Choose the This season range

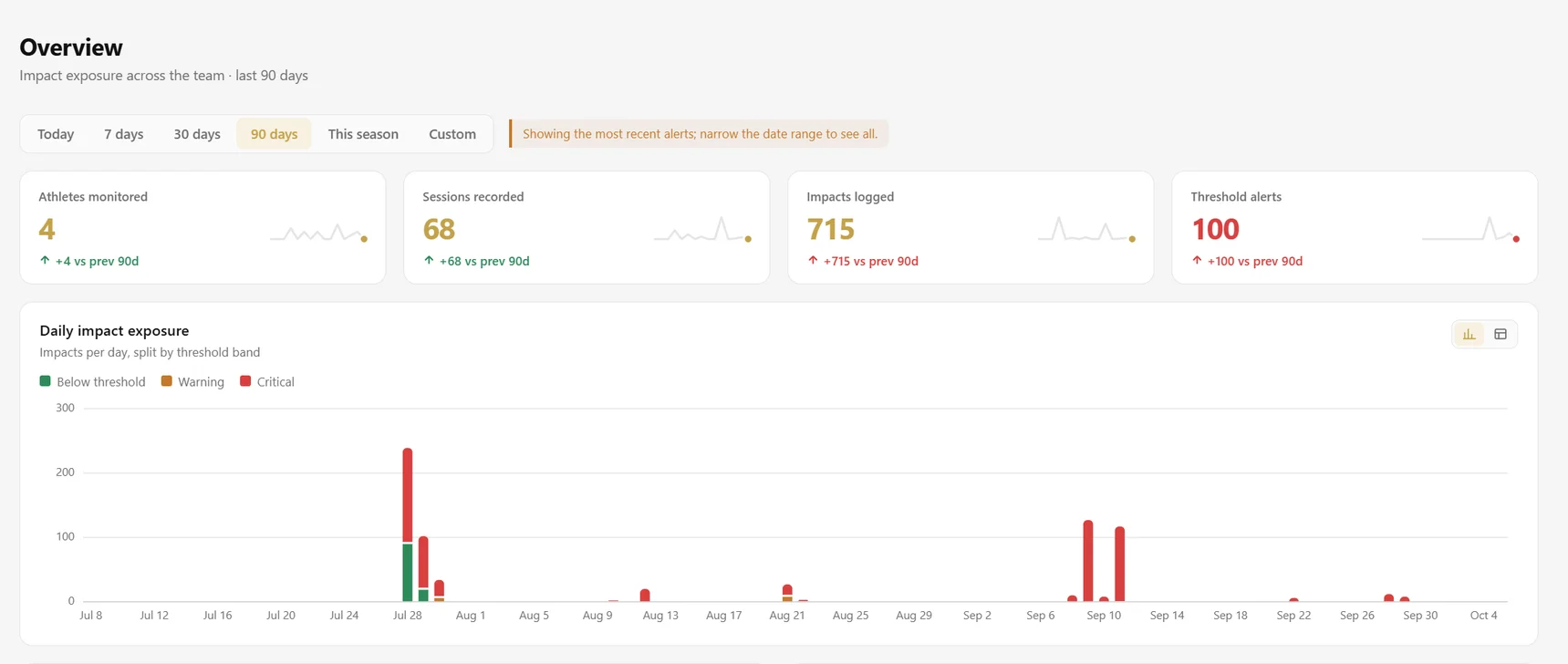363,134
